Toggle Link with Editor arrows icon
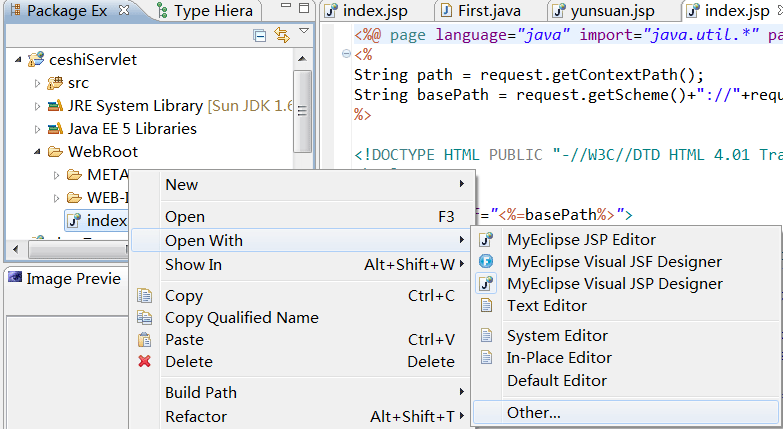This screenshot has height=429, width=783. (281, 36)
